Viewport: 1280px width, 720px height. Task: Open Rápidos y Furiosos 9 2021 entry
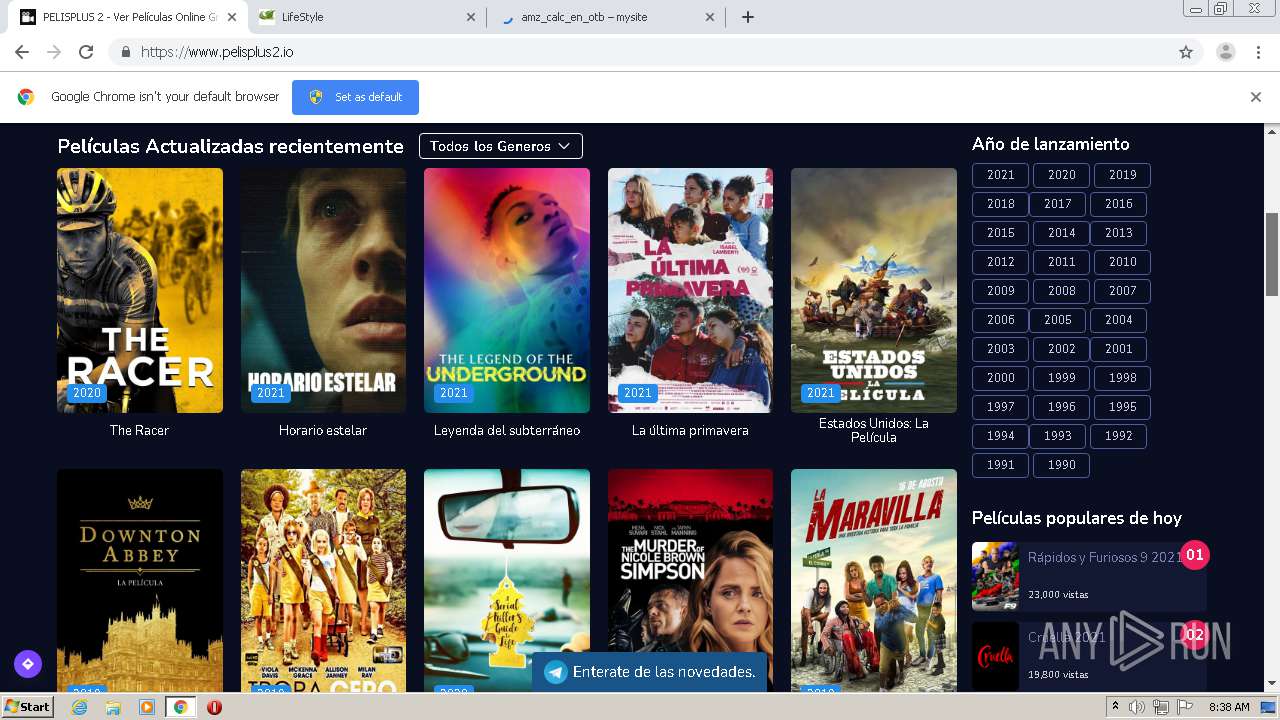pyautogui.click(x=1089, y=576)
